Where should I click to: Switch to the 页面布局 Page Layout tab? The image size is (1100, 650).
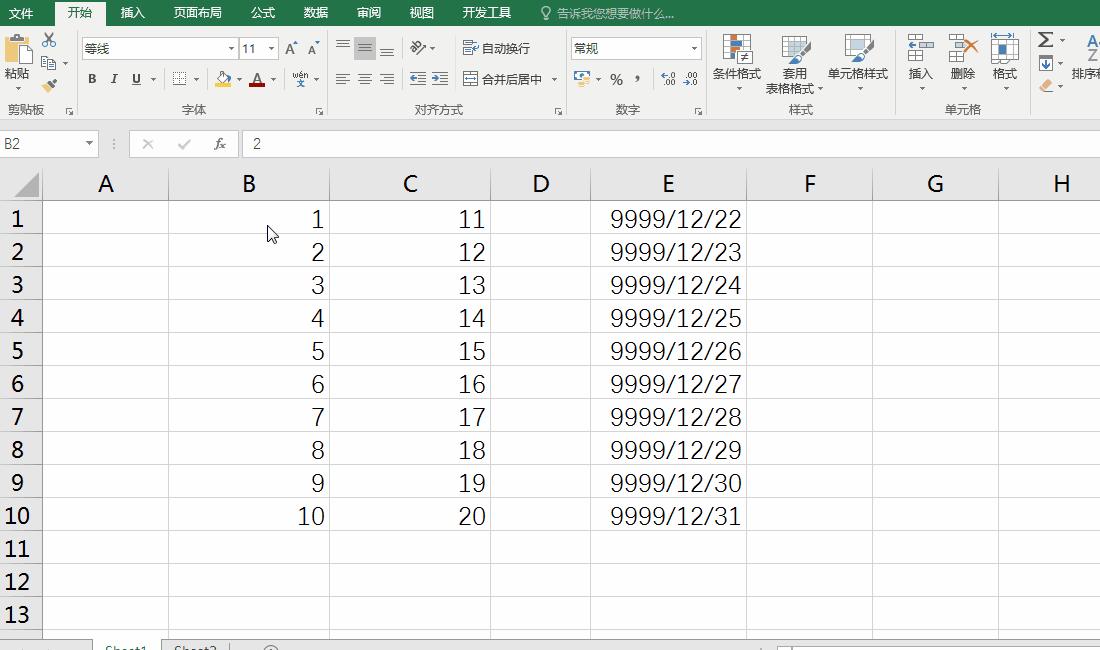(198, 13)
